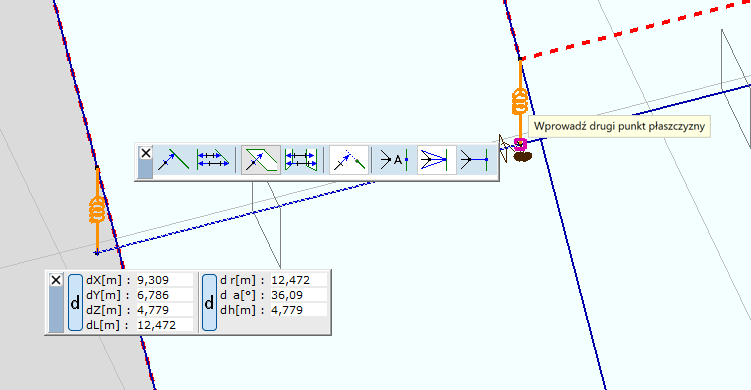Close the floating snap tools toolbar

pyautogui.click(x=146, y=153)
